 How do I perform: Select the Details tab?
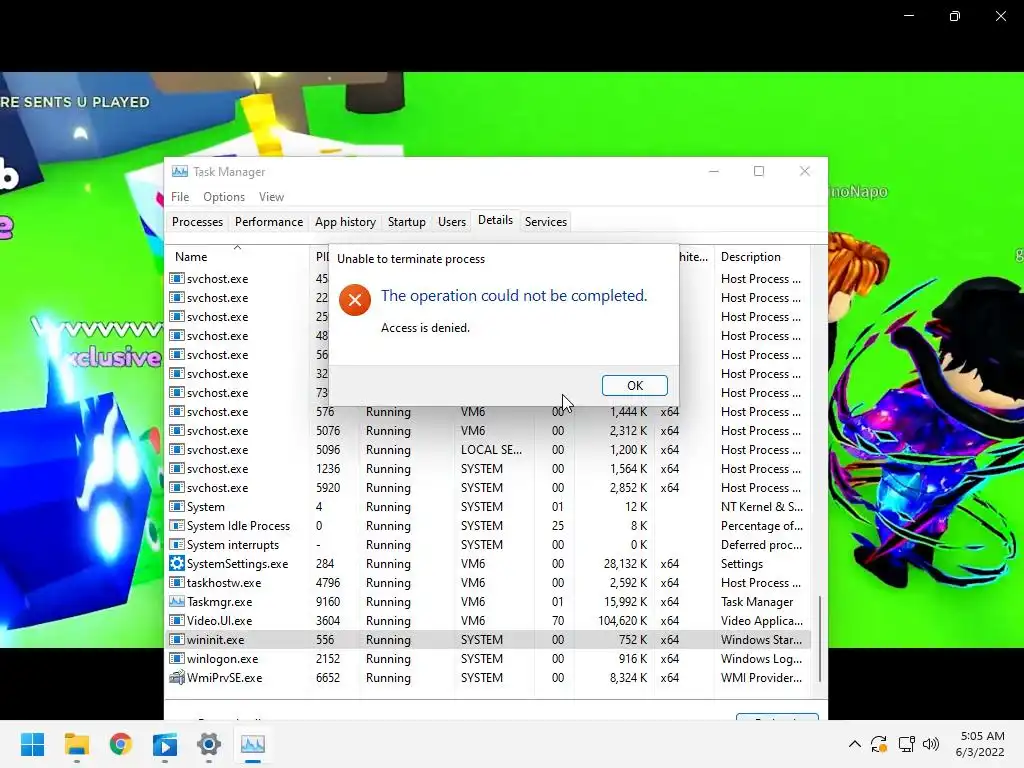495,220
